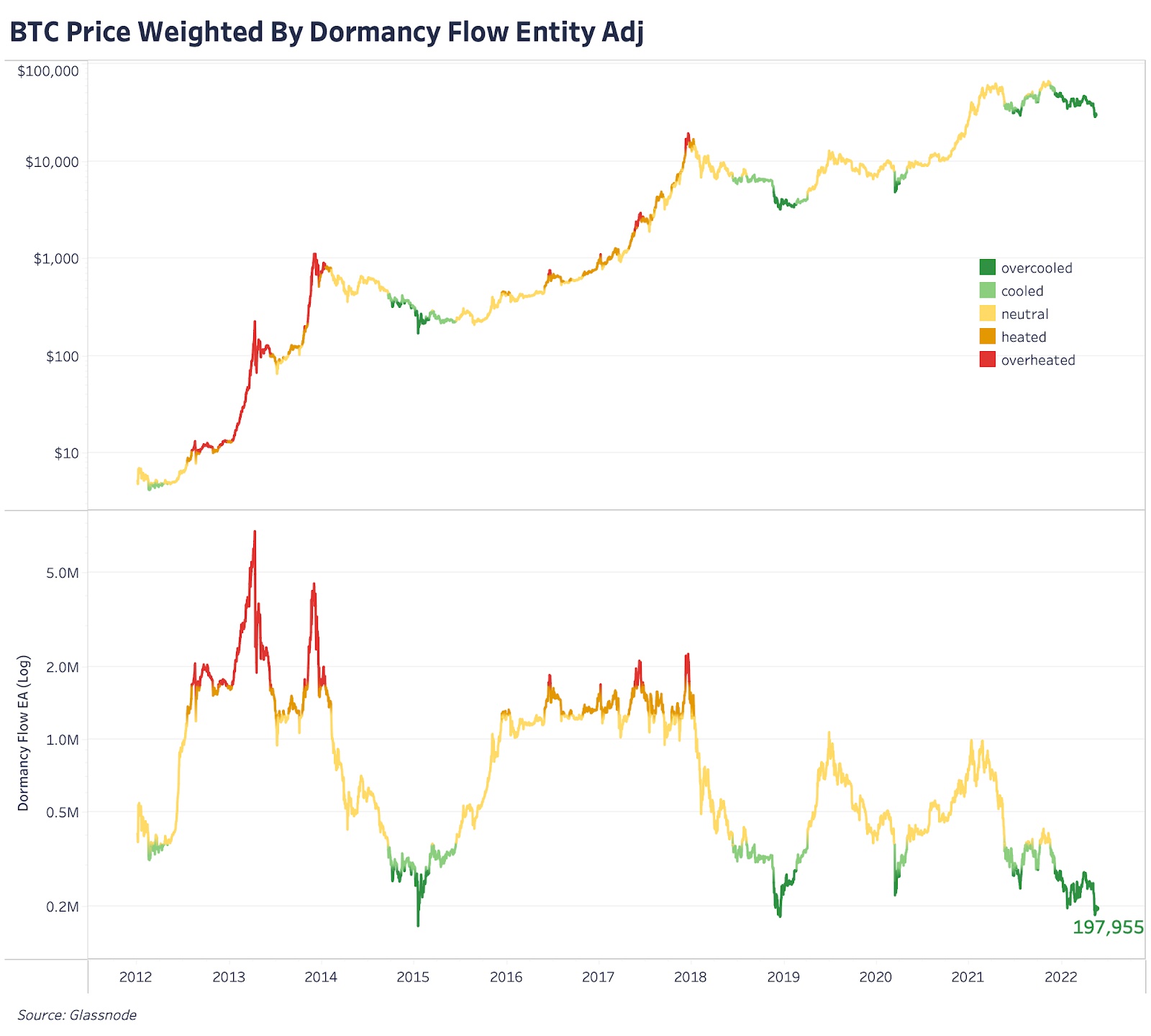Image resolution: width=1151 pixels, height=1036 pixels.
Task: Click the 'overcooled' legend label text
Action: pos(1036,268)
